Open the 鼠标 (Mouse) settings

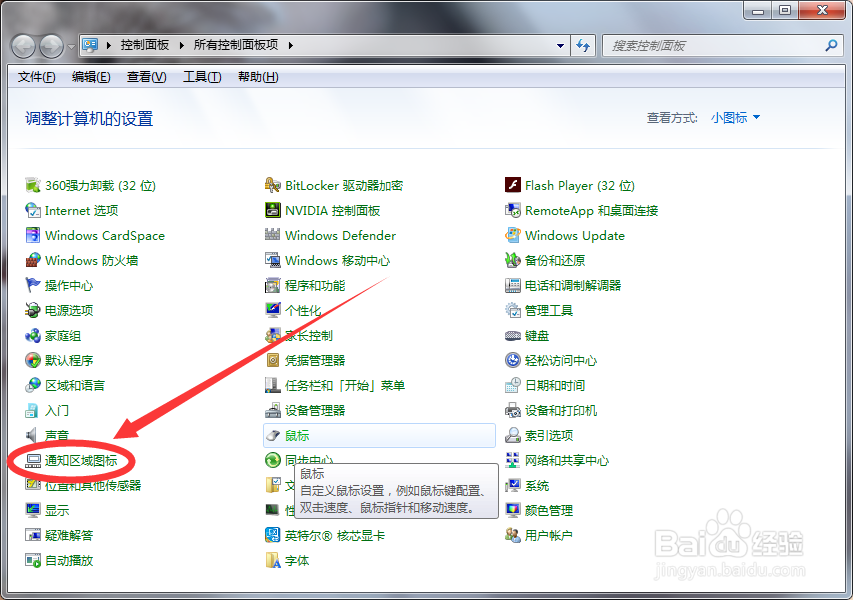[299, 435]
